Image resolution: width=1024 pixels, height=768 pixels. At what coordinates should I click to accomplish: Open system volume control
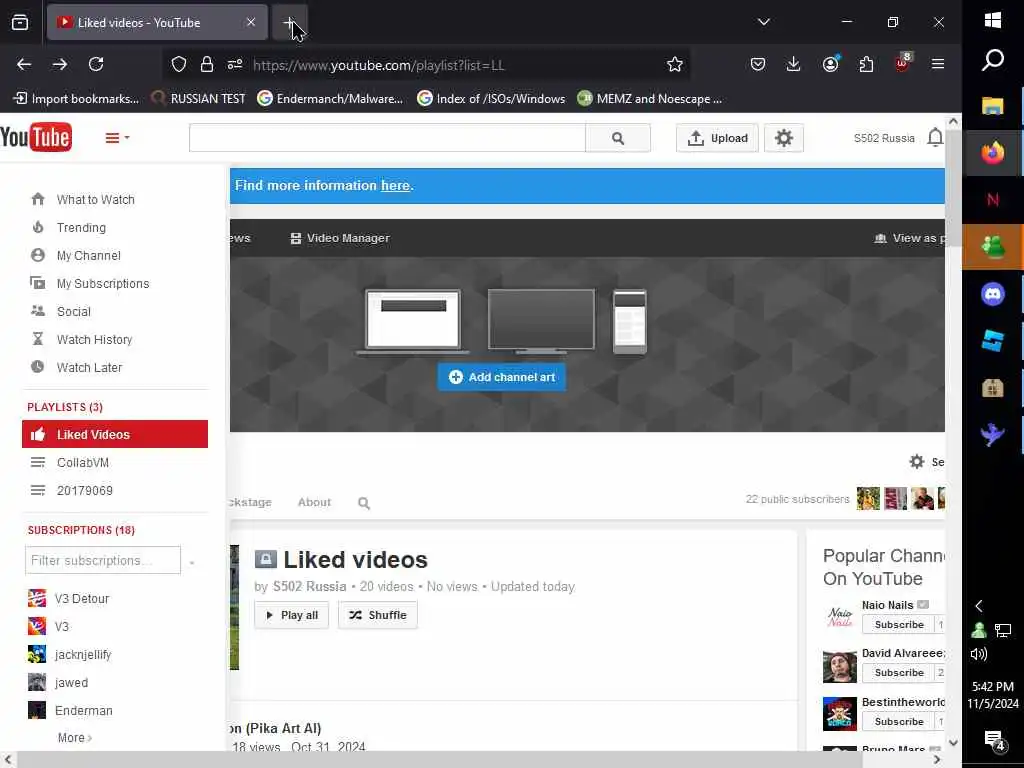pos(979,654)
